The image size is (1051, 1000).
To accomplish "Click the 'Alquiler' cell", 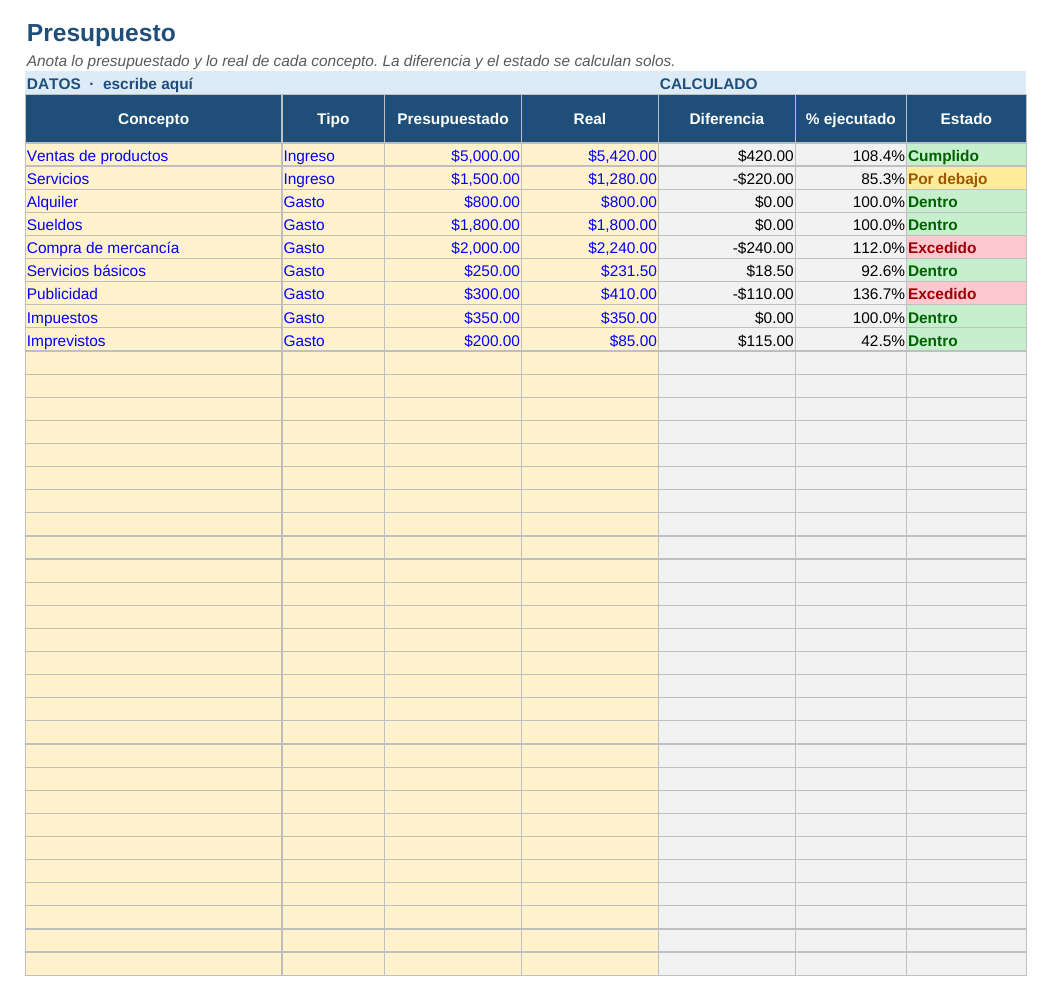I will [153, 202].
